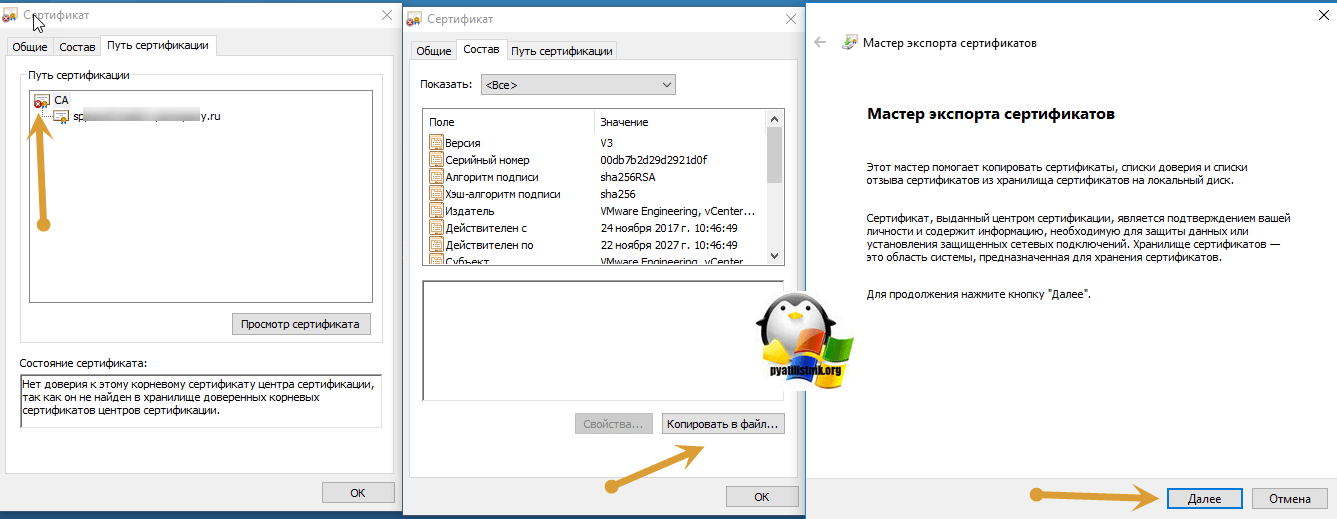Click OK in the middle certificate window
The image size is (1337, 519).
click(x=762, y=497)
